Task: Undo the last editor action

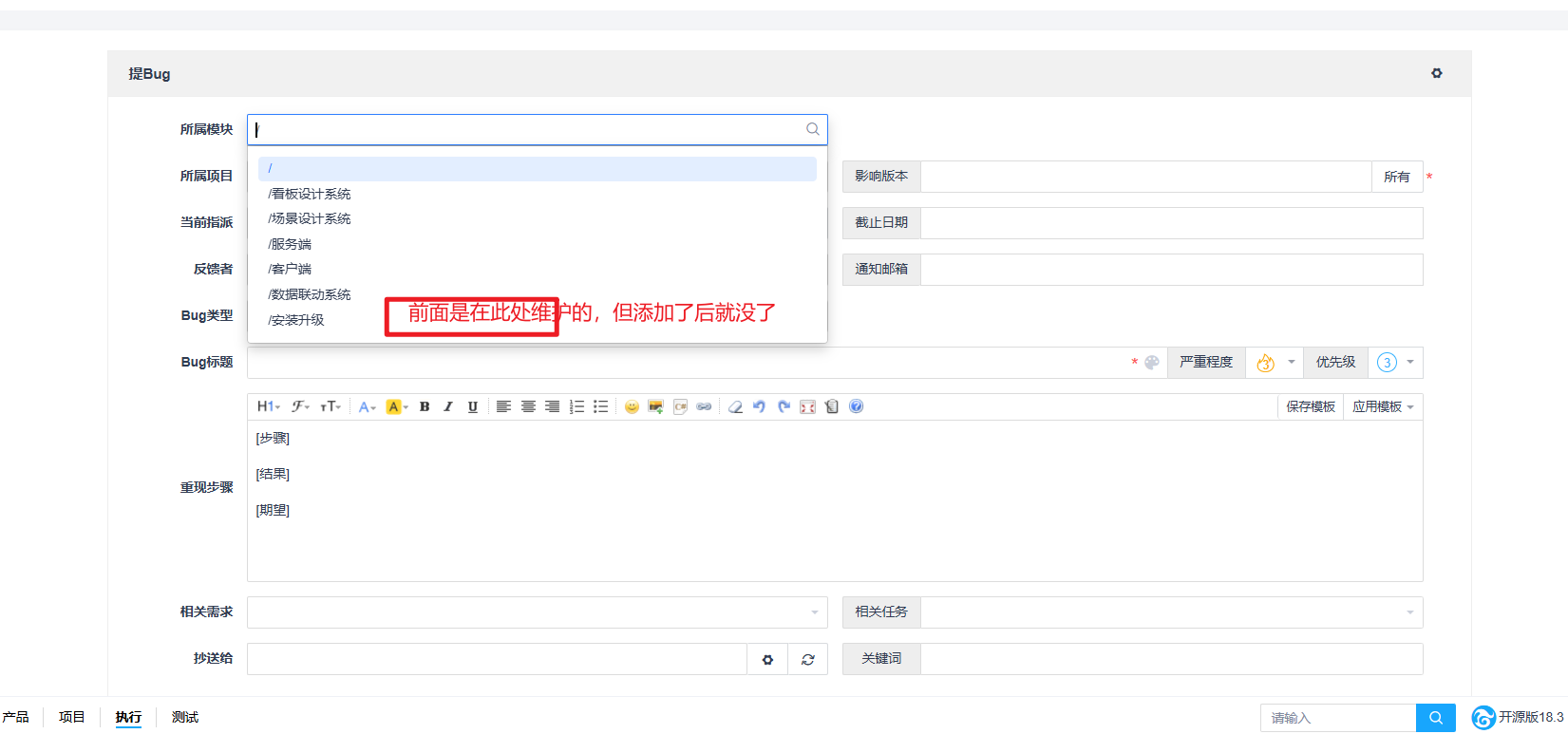Action: coord(759,406)
